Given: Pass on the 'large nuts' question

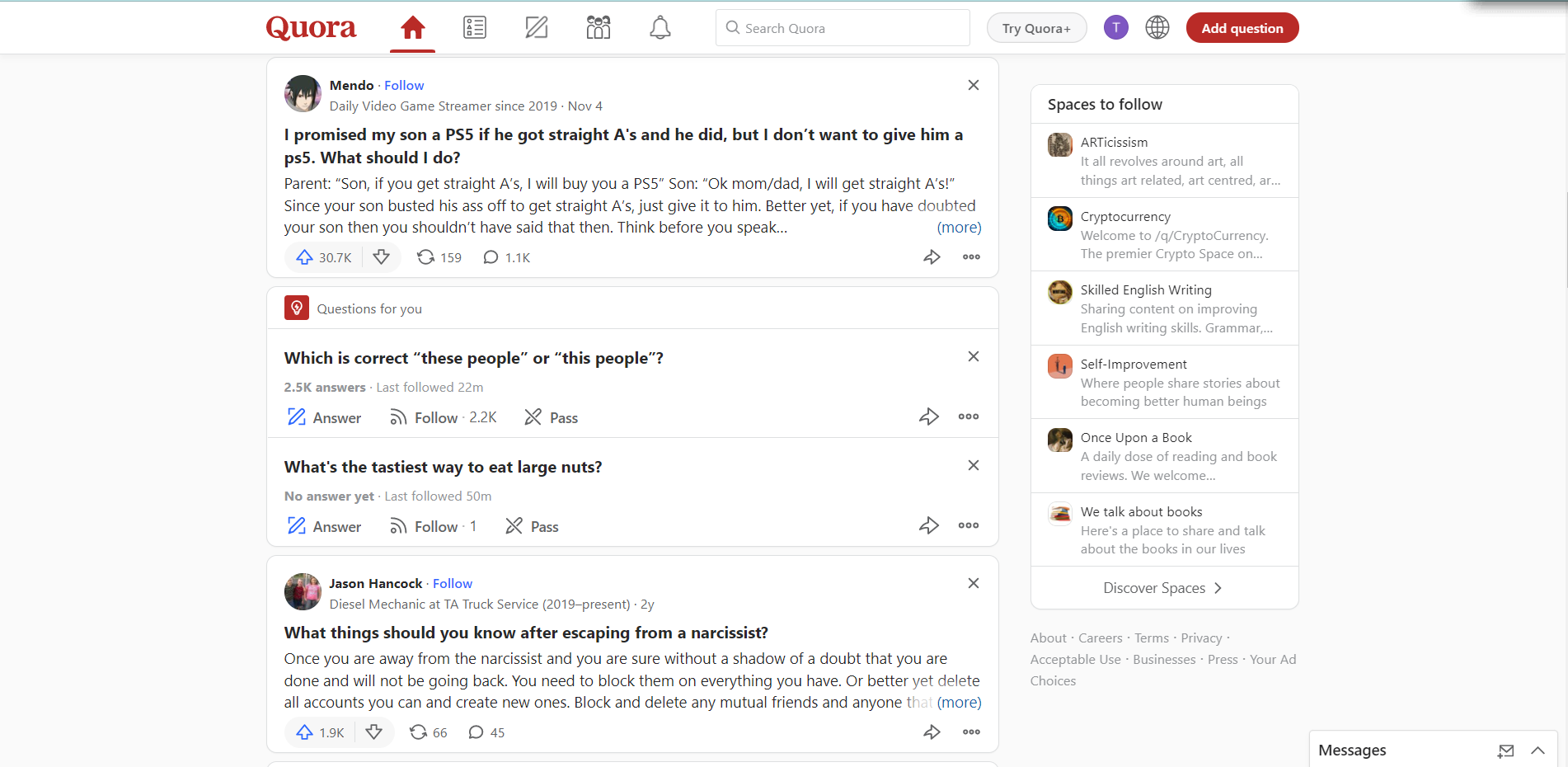Looking at the screenshot, I should tap(532, 526).
